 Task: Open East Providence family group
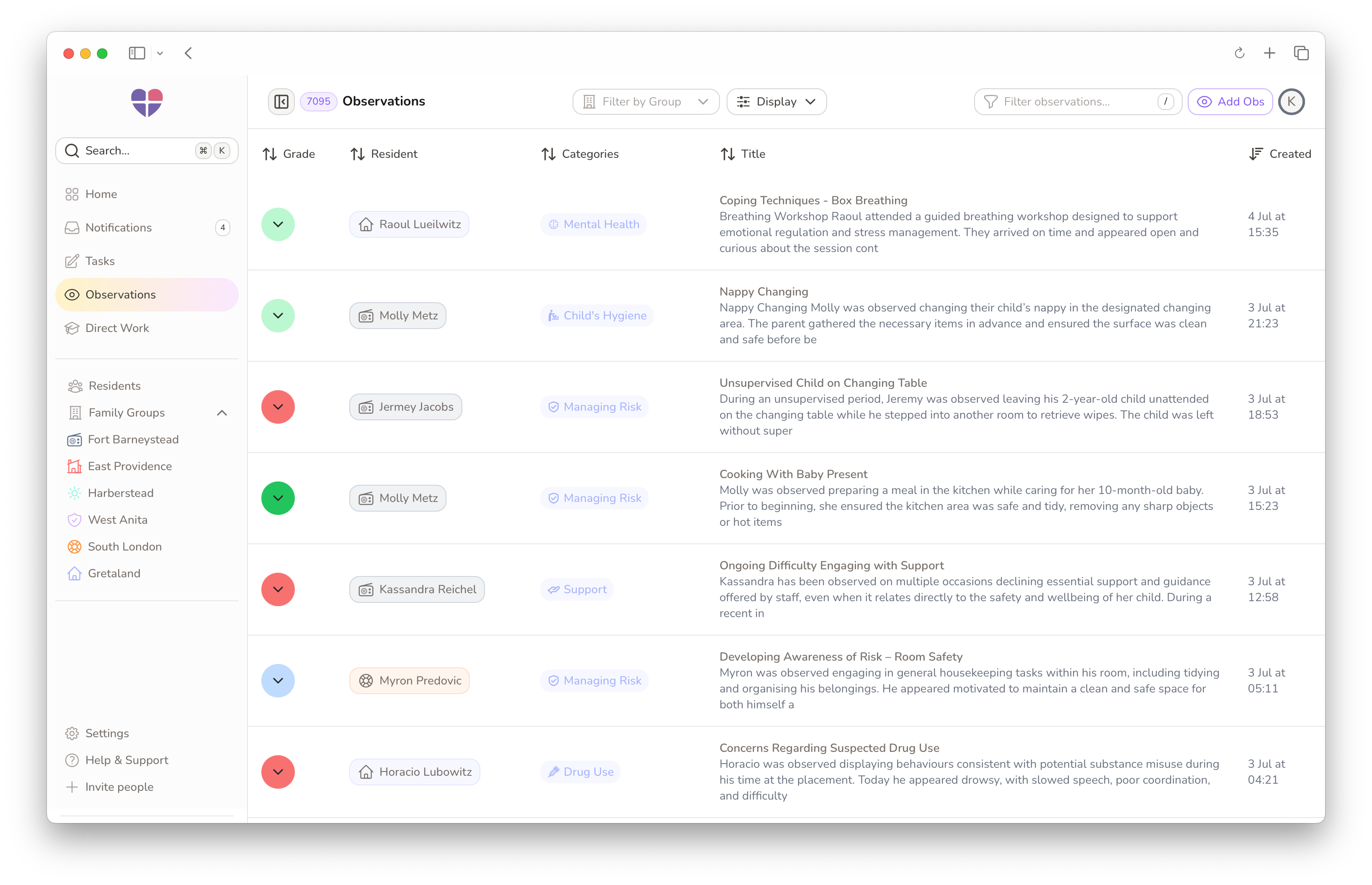pos(119,466)
